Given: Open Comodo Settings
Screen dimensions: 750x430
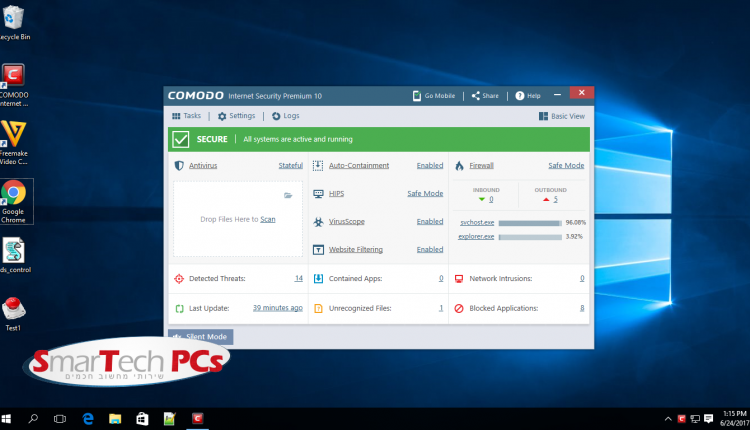Looking at the screenshot, I should tap(236, 116).
